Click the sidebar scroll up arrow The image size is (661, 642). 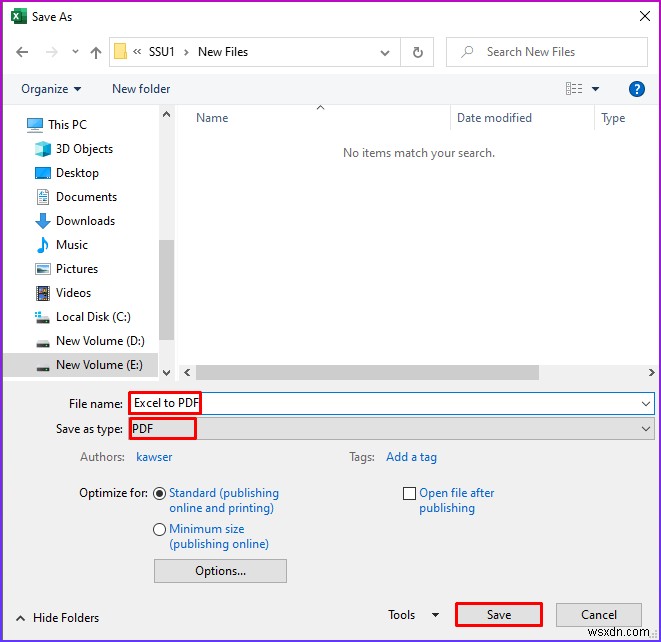click(167, 114)
